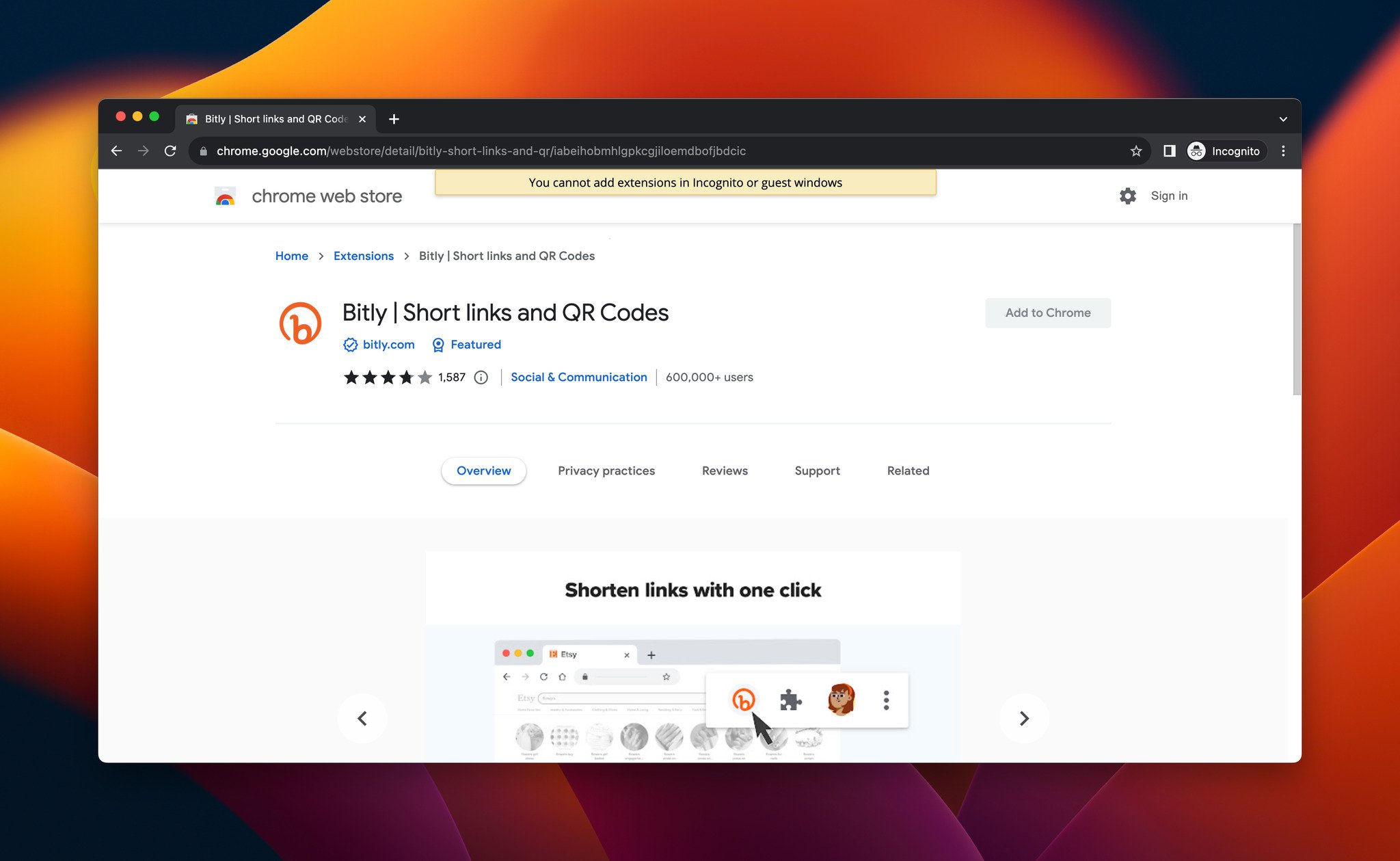Image resolution: width=1400 pixels, height=861 pixels.
Task: Click the previous arrow in screenshot carousel
Action: click(x=362, y=717)
